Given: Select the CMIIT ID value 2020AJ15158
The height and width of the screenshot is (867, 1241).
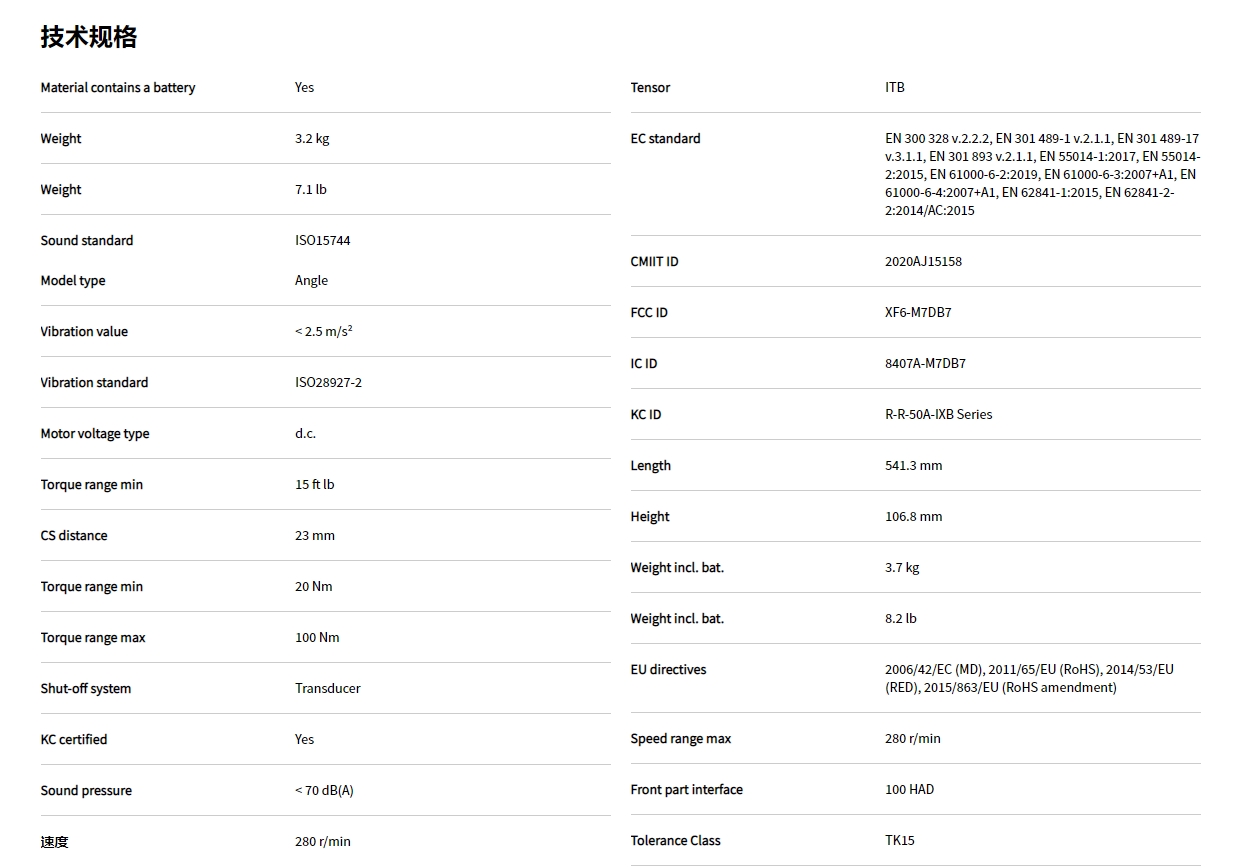Looking at the screenshot, I should point(923,262).
